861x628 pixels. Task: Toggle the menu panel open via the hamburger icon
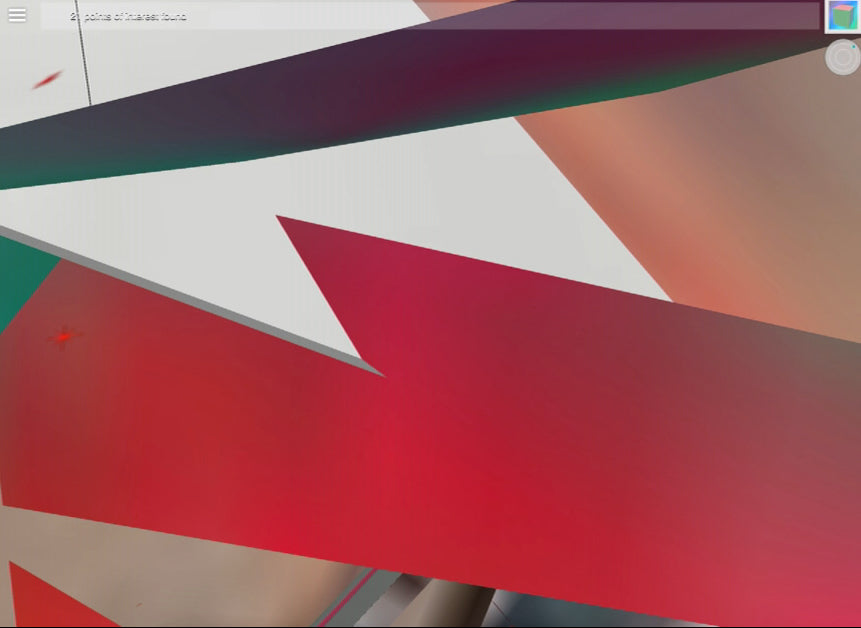pyautogui.click(x=16, y=15)
